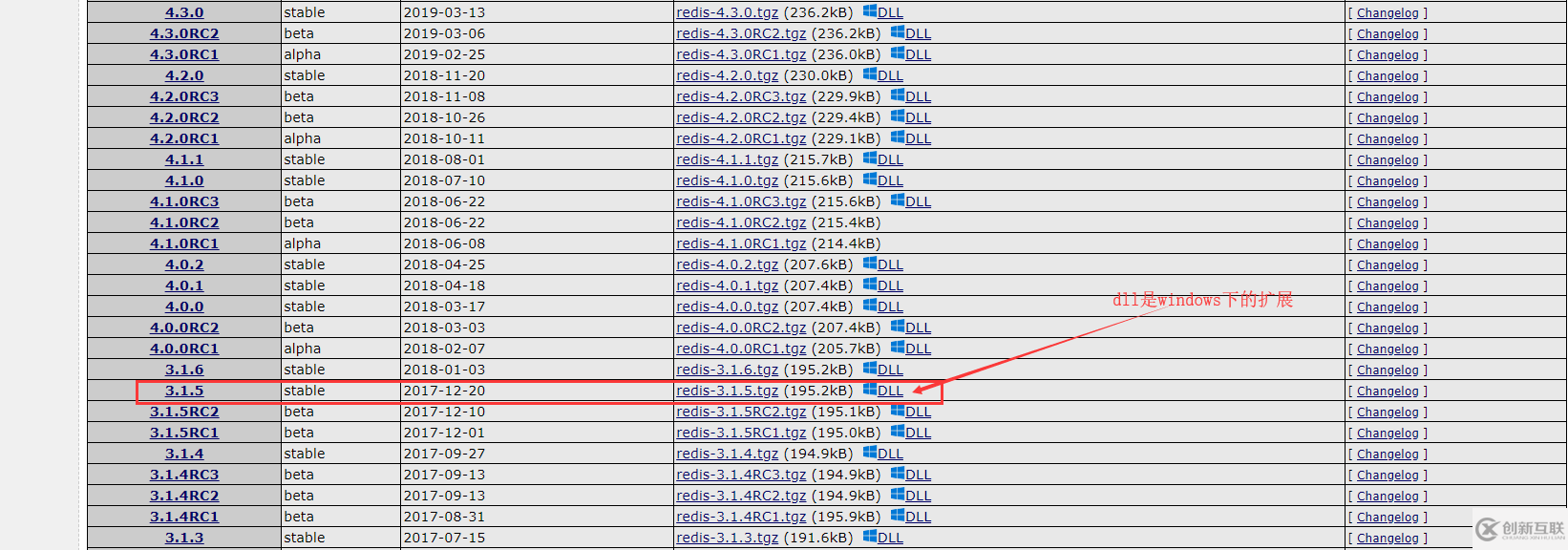This screenshot has width=1568, height=550.
Task: Click the Windows DLL icon for redis-4.3.0RC1.tgz
Action: coord(898,53)
